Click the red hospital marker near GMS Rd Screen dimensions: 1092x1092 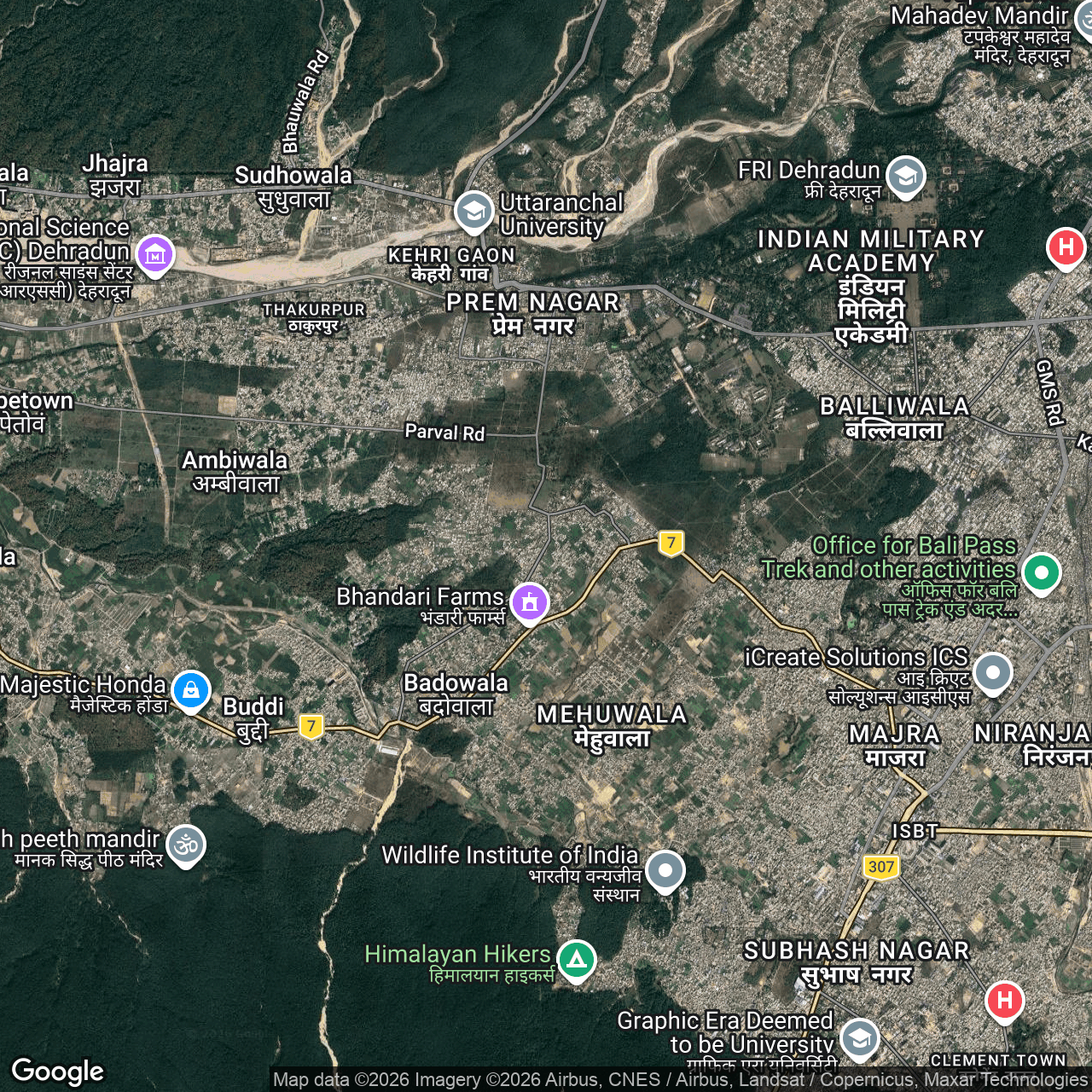(x=1066, y=247)
